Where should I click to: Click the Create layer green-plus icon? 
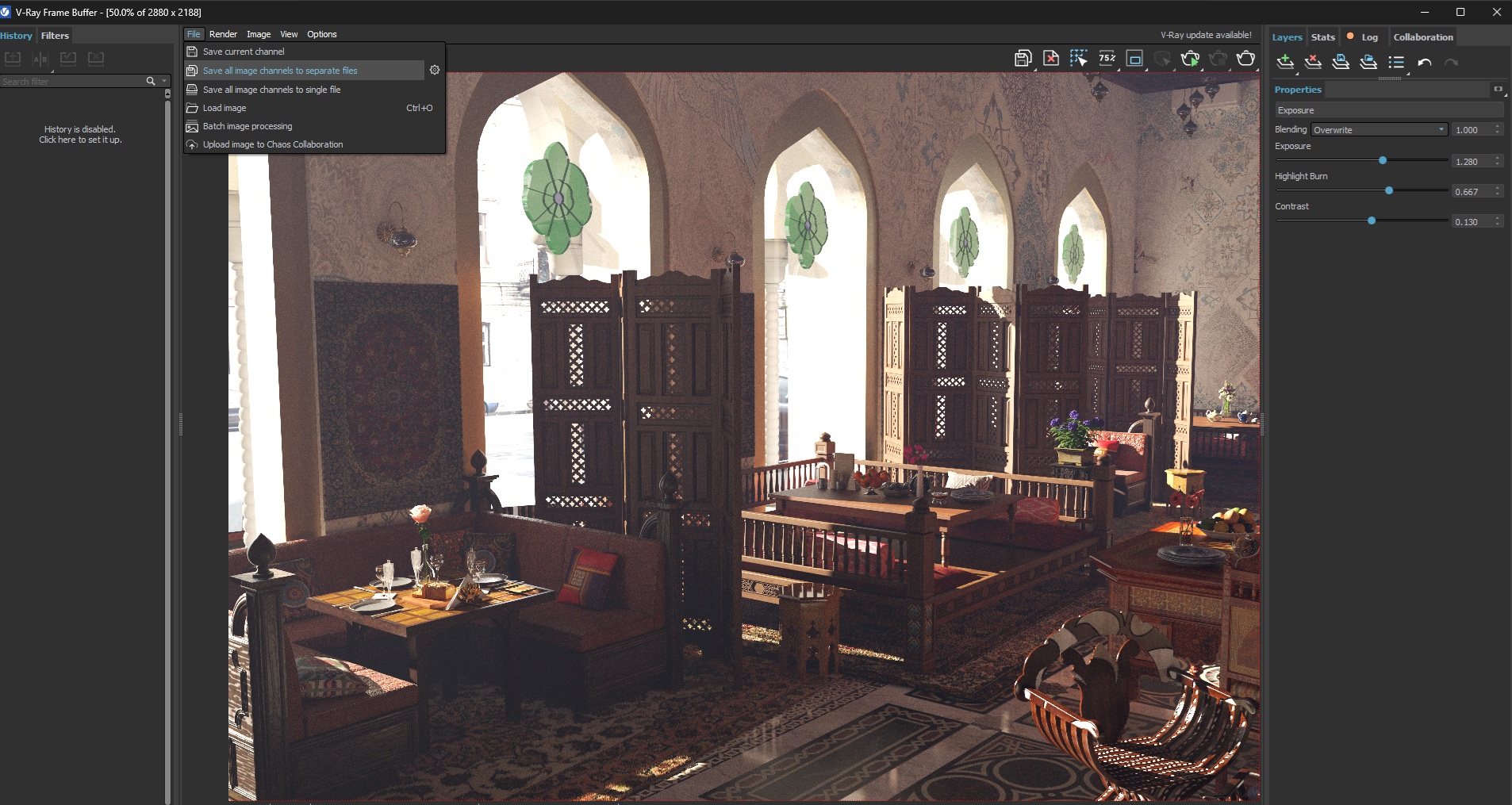tap(1285, 62)
